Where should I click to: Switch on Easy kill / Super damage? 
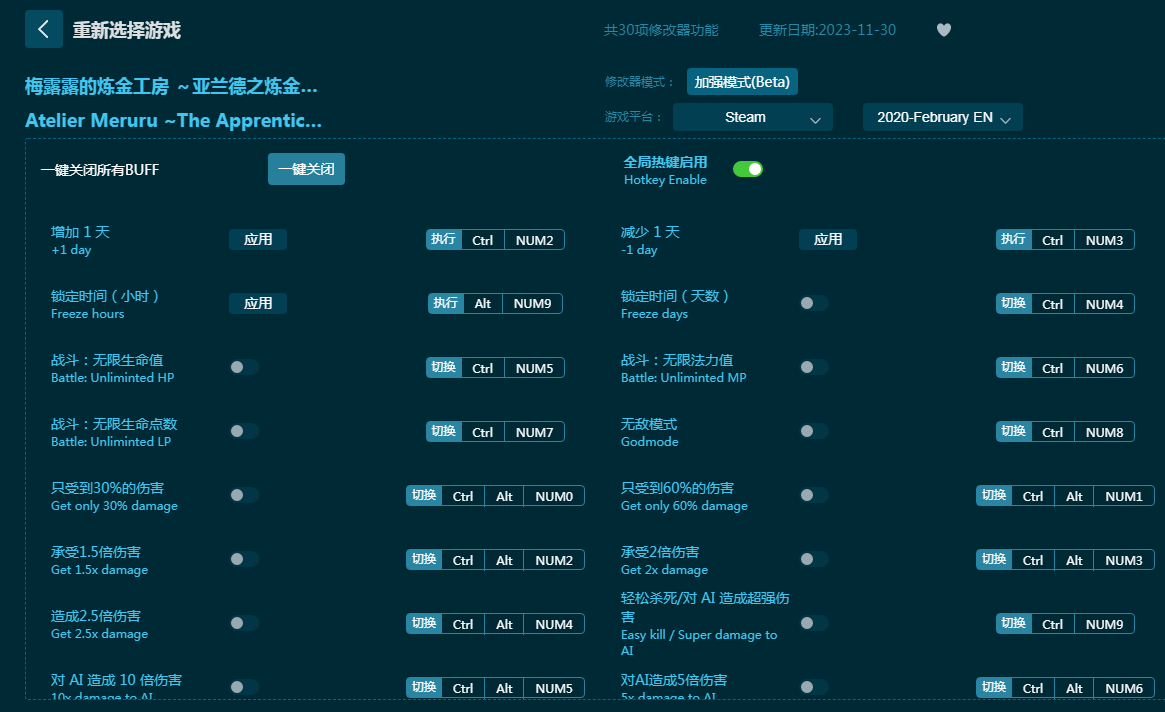point(813,623)
